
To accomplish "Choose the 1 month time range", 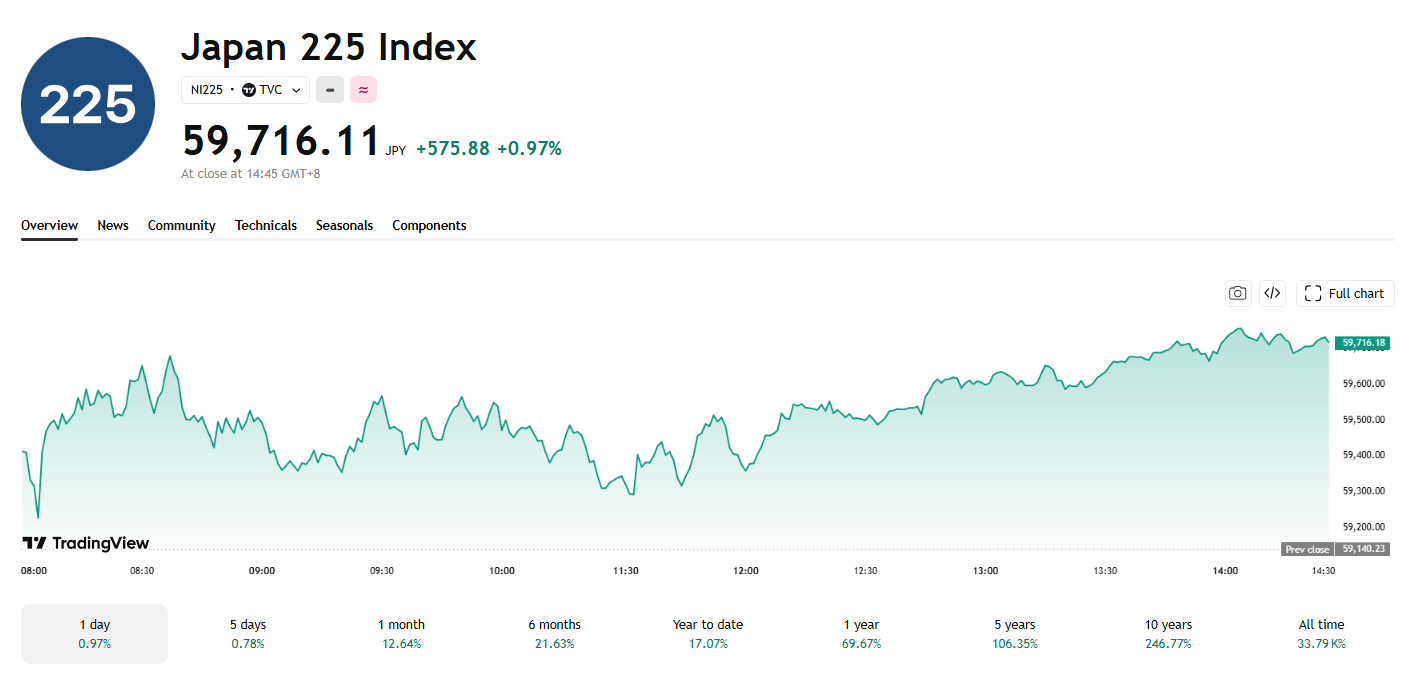I will pos(401,633).
